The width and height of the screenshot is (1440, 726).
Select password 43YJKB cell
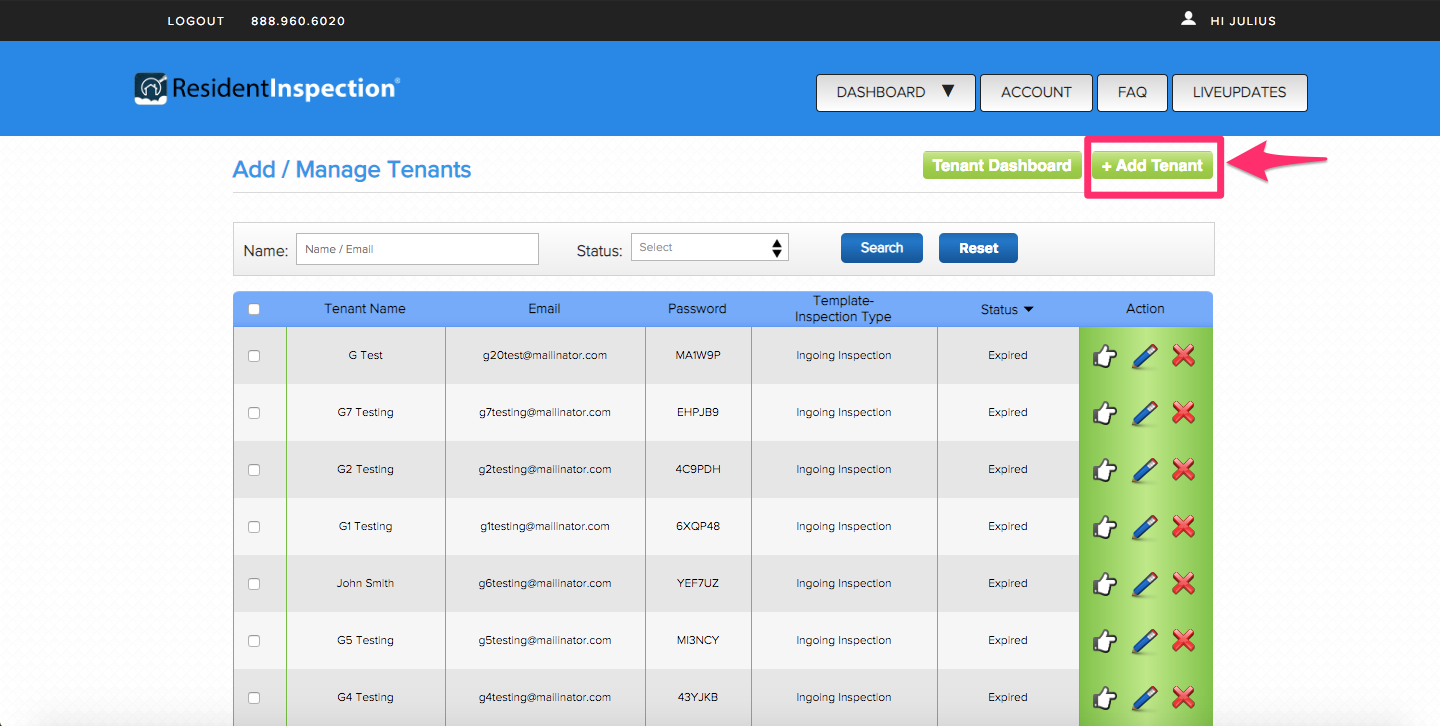[697, 697]
